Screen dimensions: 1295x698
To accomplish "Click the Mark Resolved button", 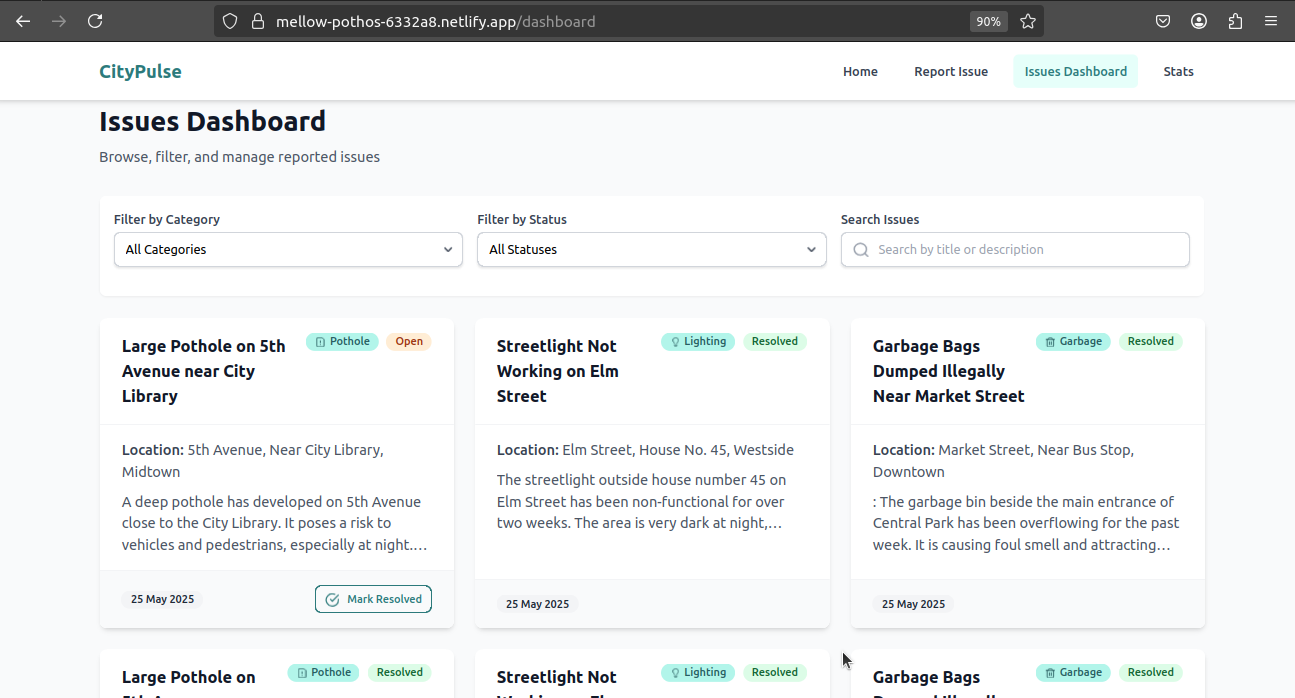I will [373, 599].
